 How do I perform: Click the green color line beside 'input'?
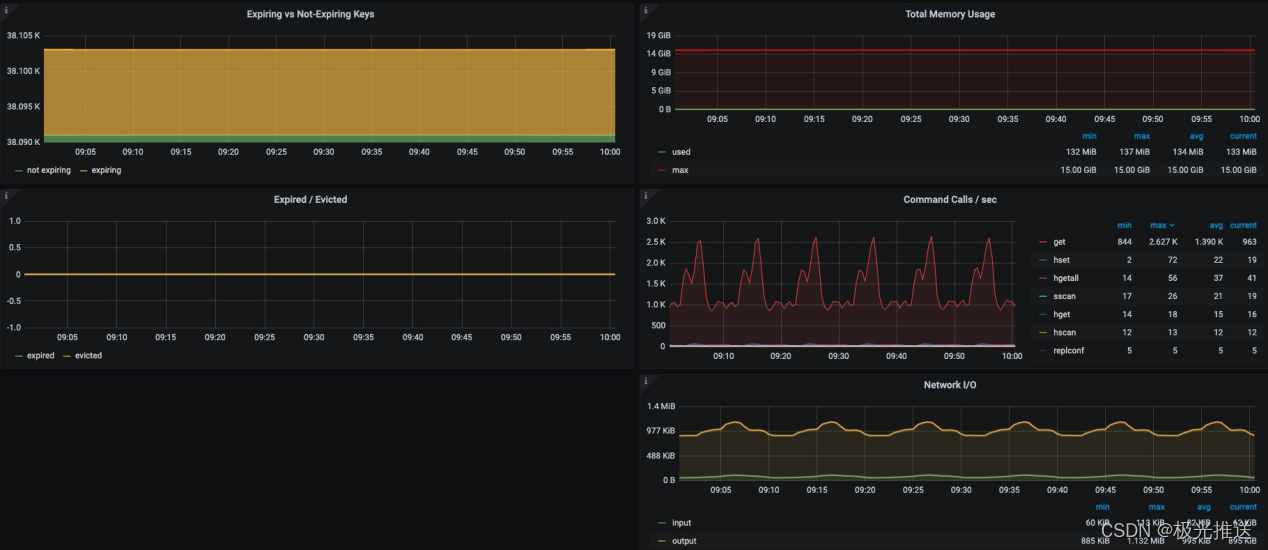point(661,524)
